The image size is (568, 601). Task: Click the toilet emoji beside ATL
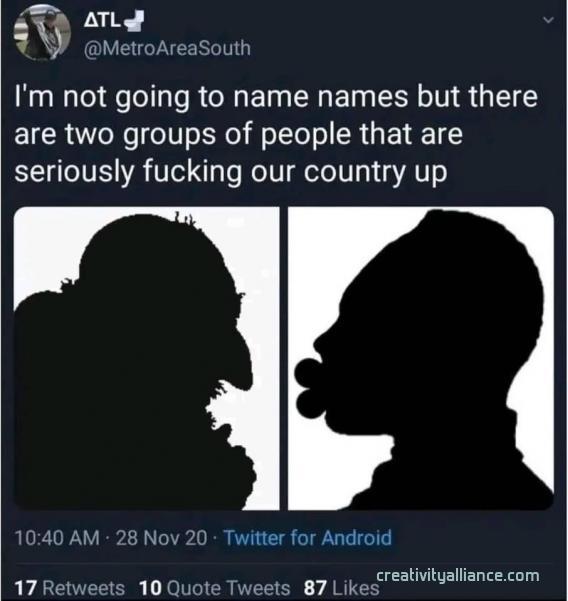(x=133, y=21)
